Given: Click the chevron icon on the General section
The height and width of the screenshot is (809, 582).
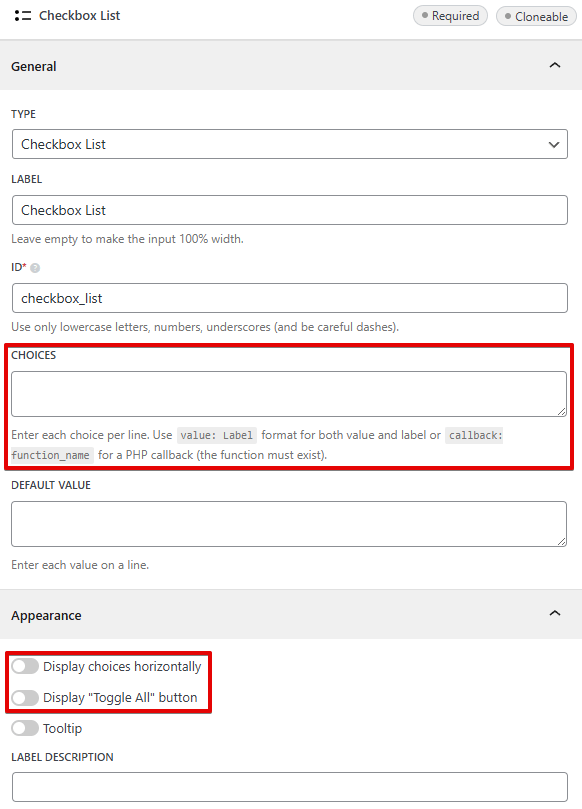Looking at the screenshot, I should click(x=555, y=65).
